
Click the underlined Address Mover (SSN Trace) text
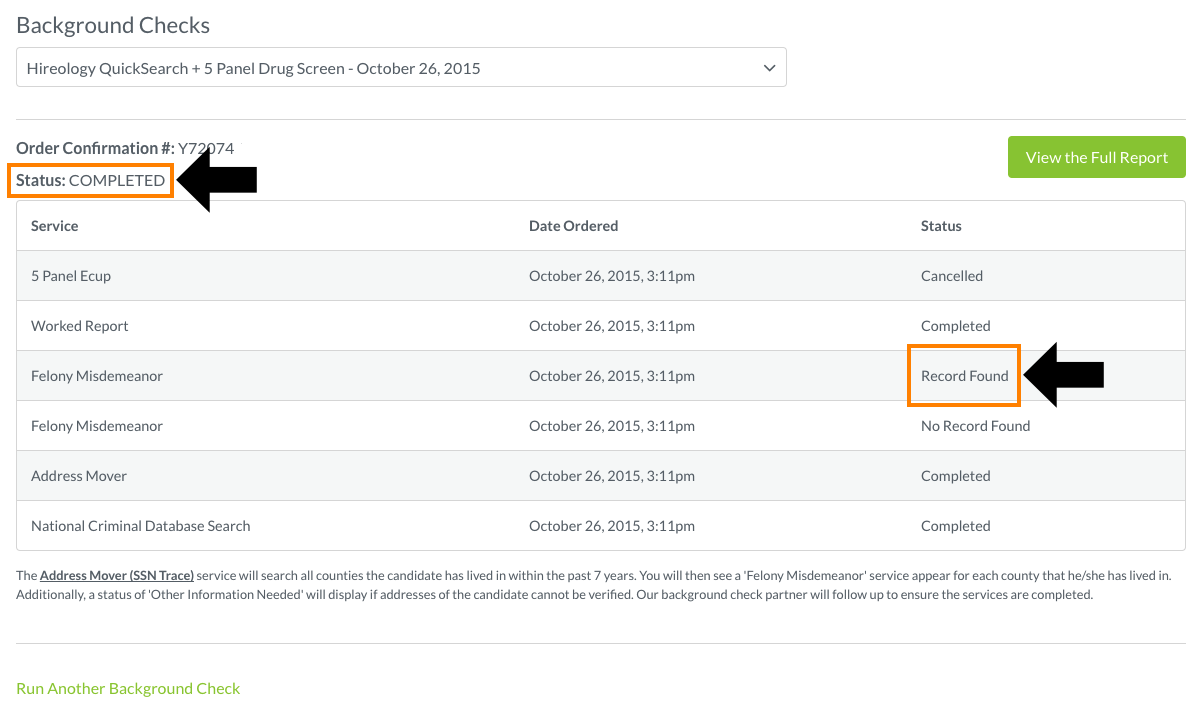tap(117, 576)
